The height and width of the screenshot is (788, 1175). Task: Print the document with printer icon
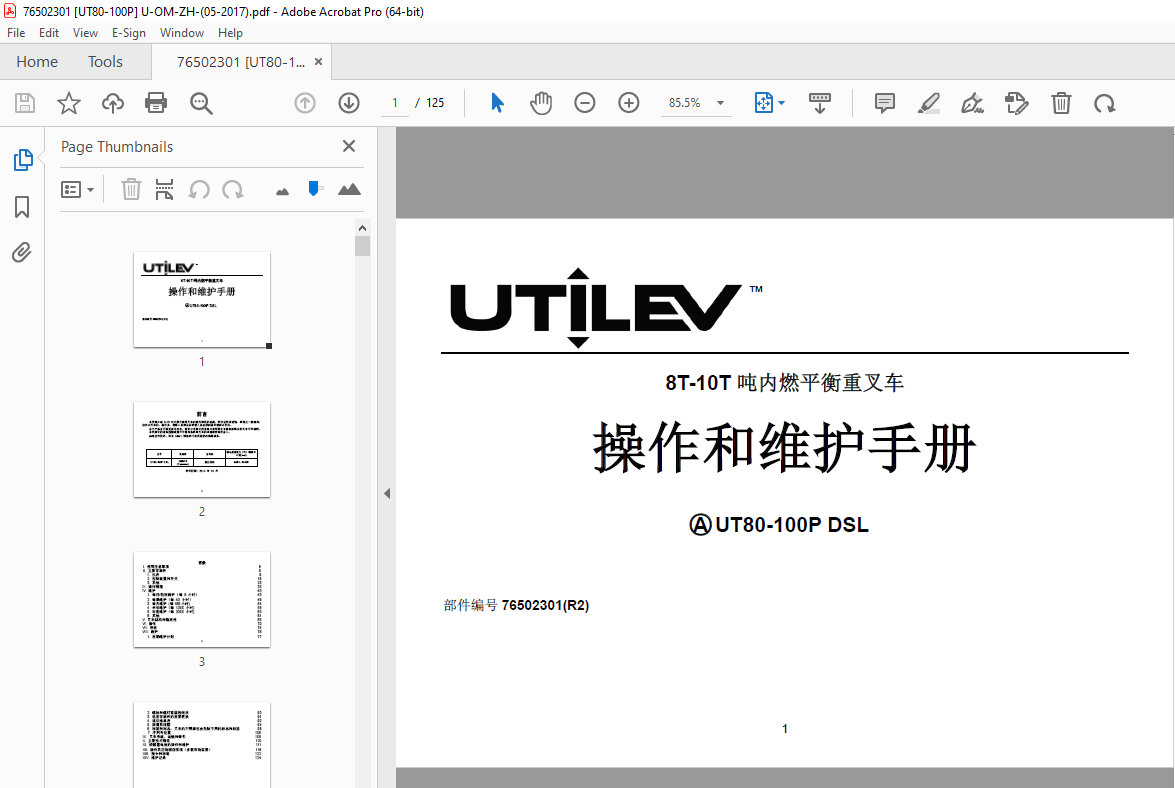click(156, 103)
